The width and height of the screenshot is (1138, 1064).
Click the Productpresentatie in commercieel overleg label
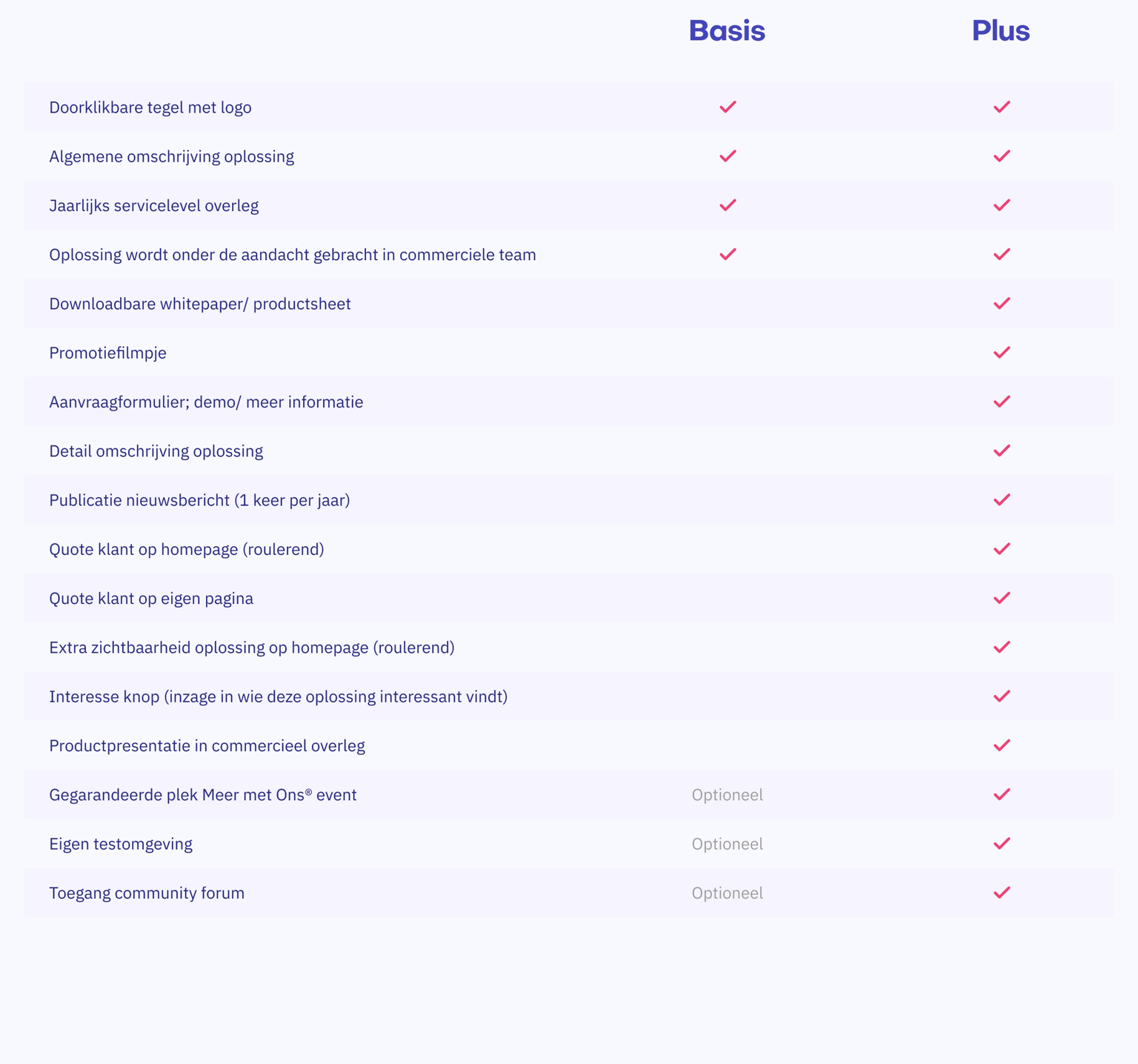point(207,745)
